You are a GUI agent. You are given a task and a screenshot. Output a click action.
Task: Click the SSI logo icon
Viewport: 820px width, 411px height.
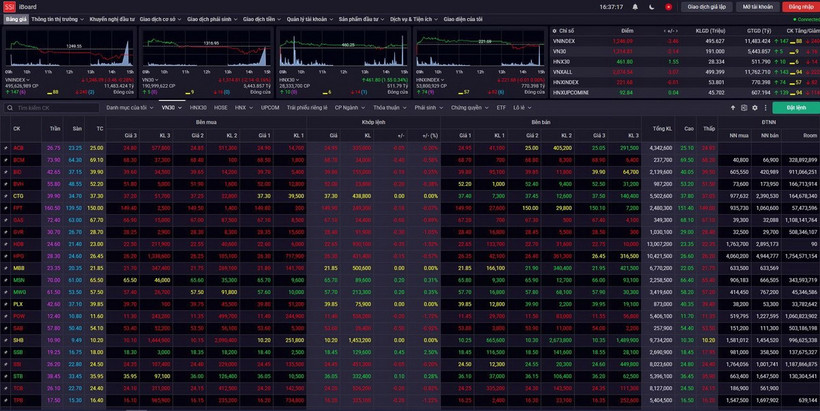9,7
